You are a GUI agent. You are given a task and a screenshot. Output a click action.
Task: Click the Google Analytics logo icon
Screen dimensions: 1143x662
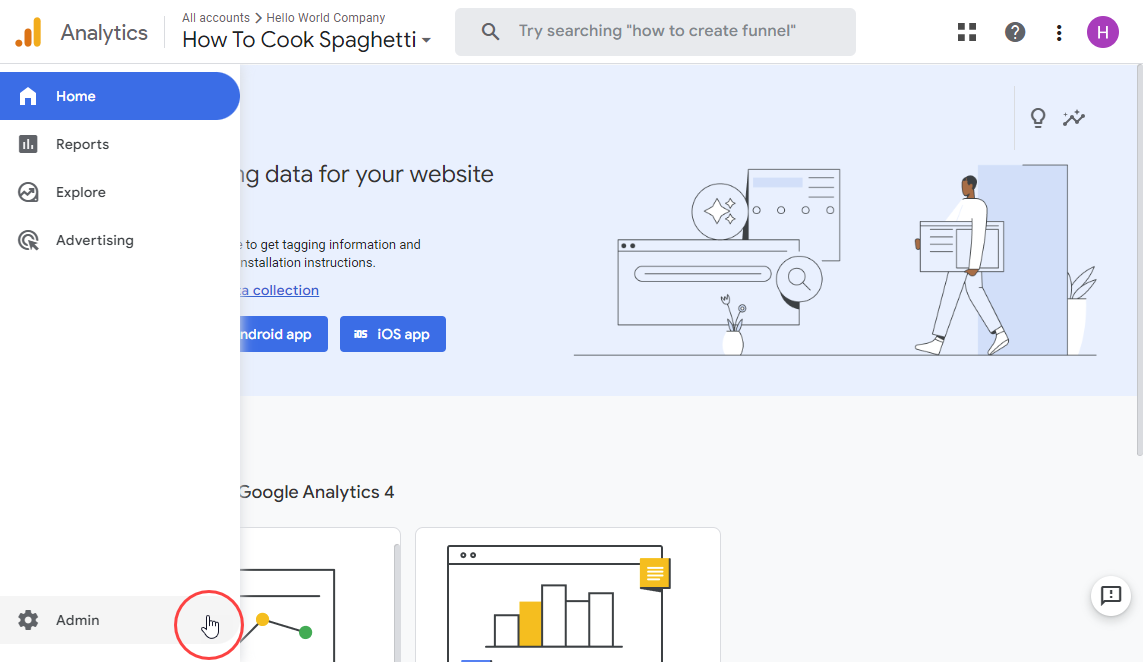point(28,32)
